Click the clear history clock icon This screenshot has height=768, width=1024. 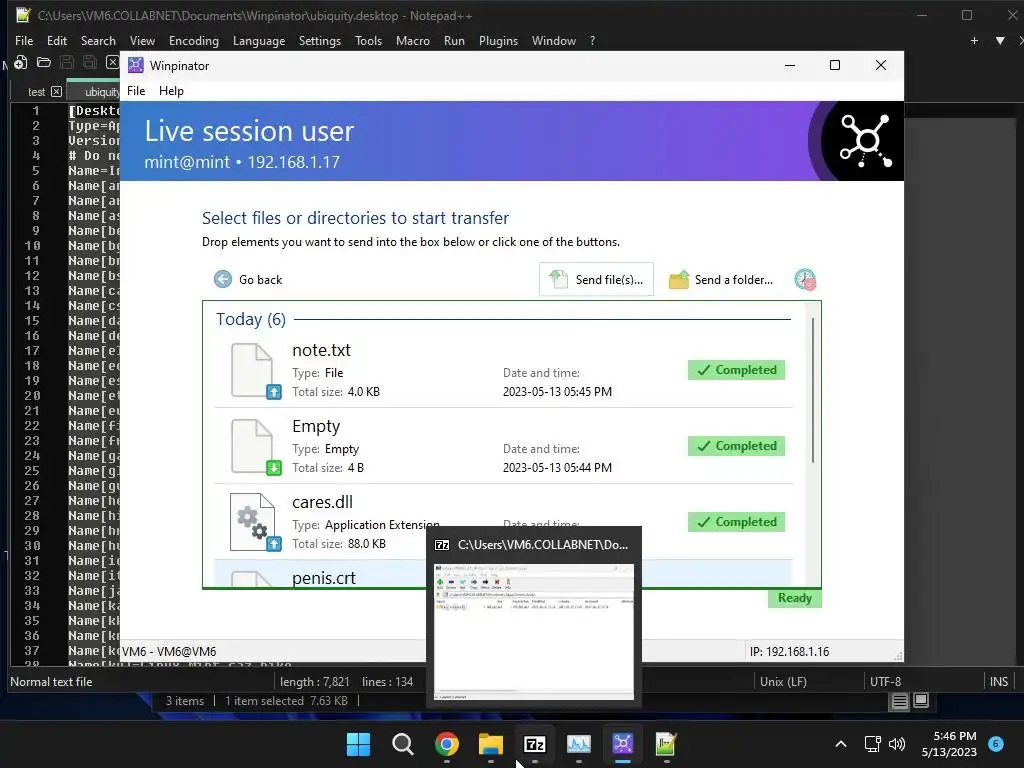click(805, 280)
